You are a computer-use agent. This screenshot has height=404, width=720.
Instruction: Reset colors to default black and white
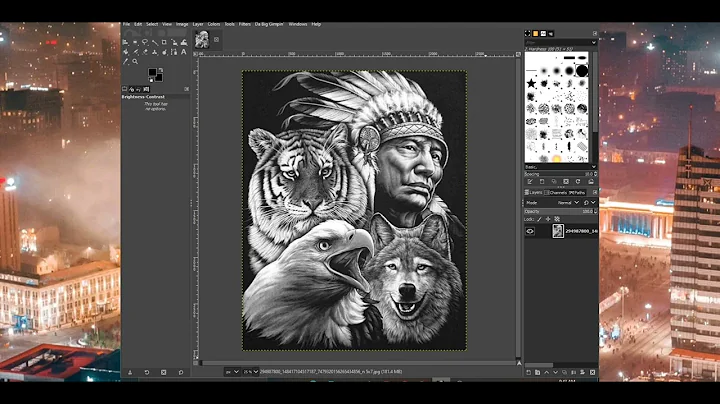pyautogui.click(x=151, y=80)
